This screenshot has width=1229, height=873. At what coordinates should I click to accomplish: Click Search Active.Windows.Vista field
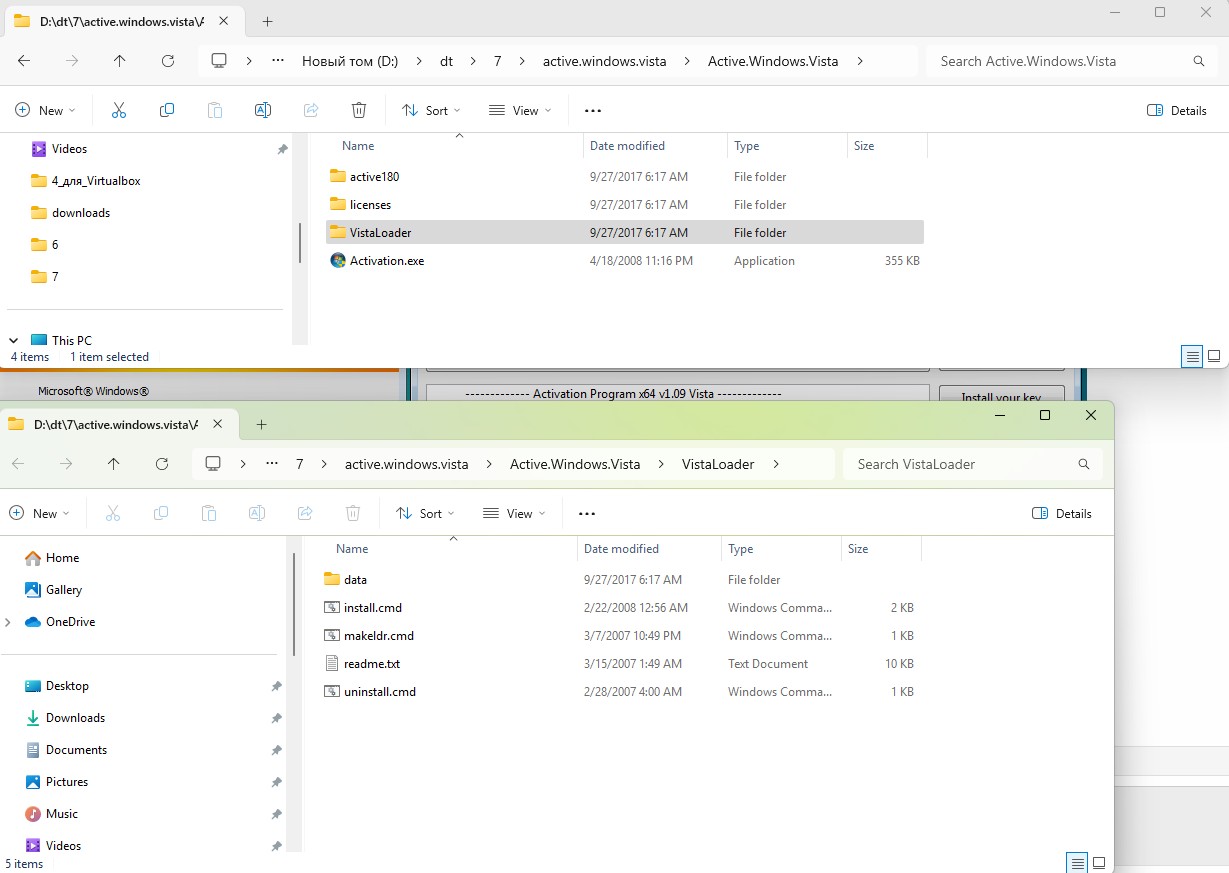1070,61
